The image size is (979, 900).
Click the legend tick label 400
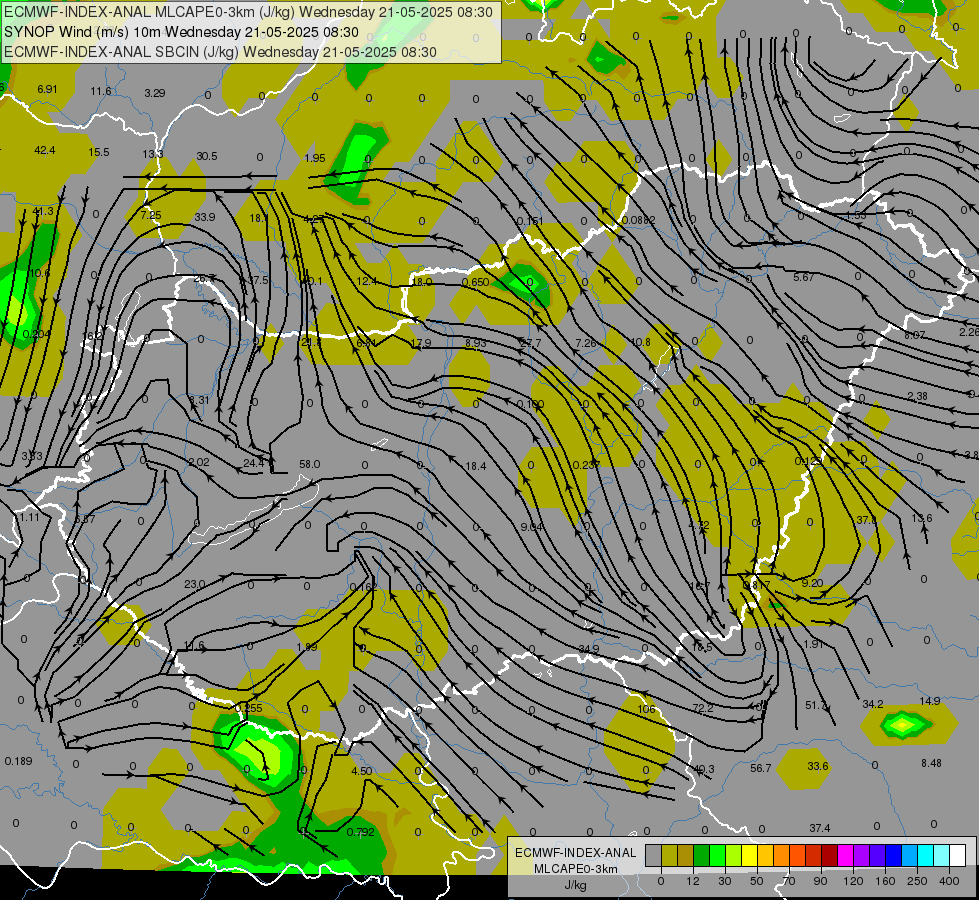[x=949, y=881]
